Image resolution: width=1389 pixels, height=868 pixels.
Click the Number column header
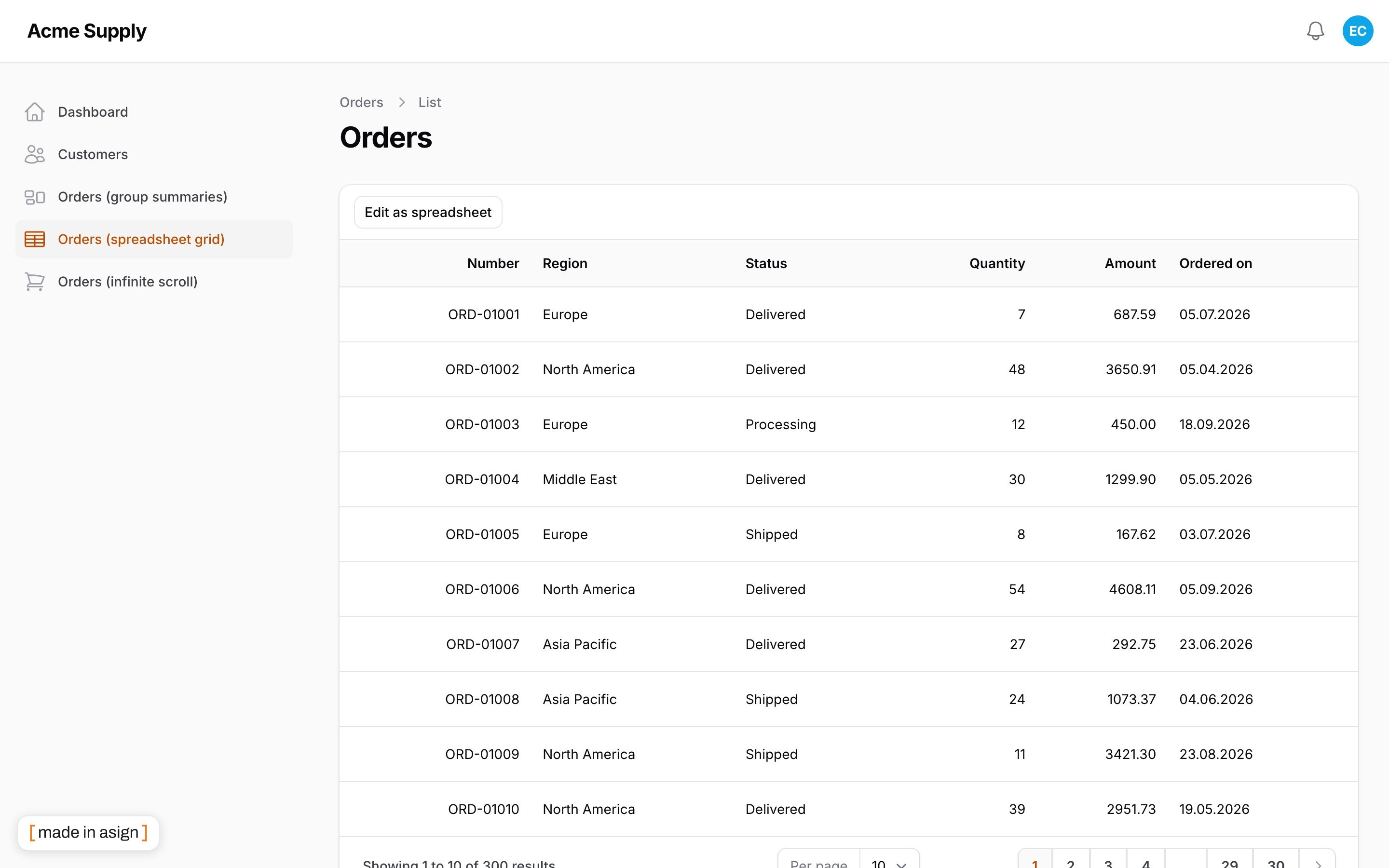(492, 263)
